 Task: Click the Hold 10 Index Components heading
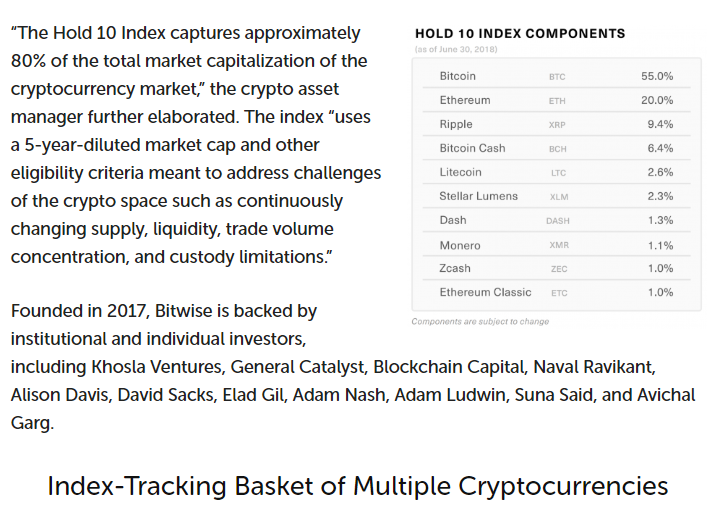520,34
